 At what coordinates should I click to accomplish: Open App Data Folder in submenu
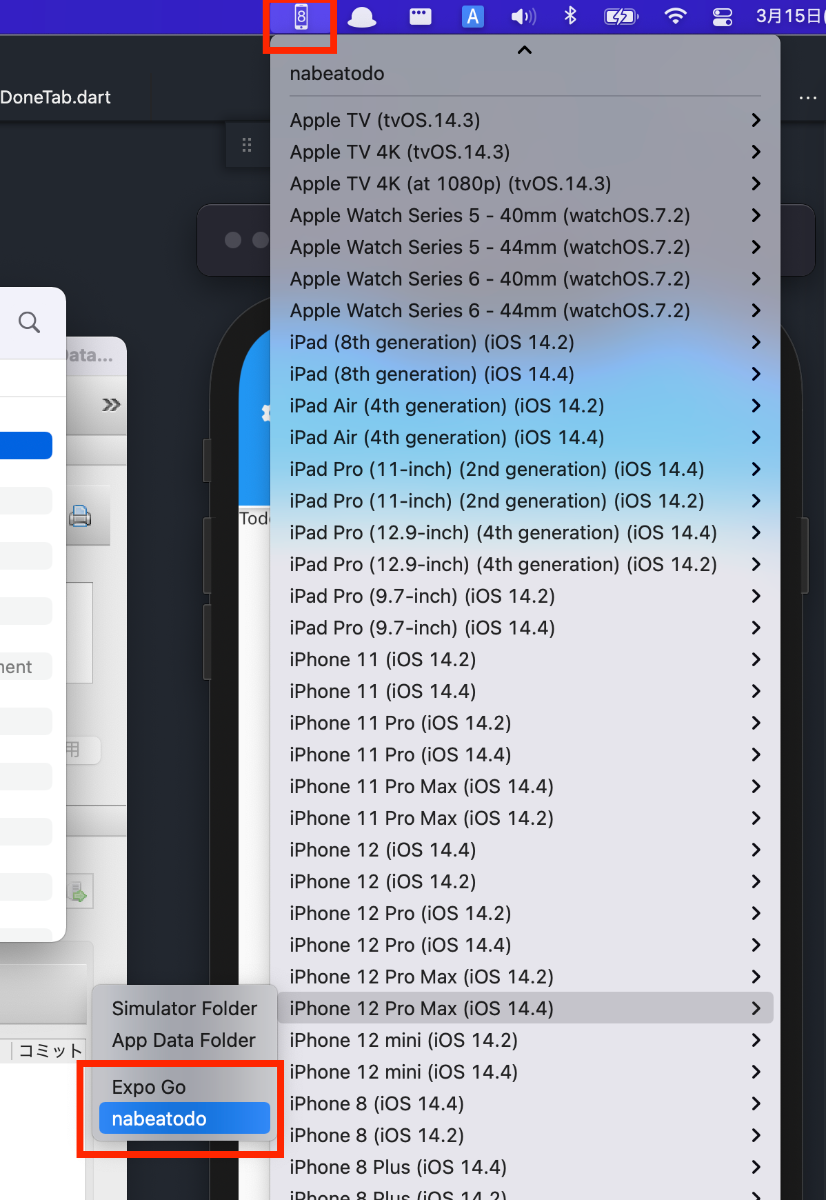[x=184, y=1040]
